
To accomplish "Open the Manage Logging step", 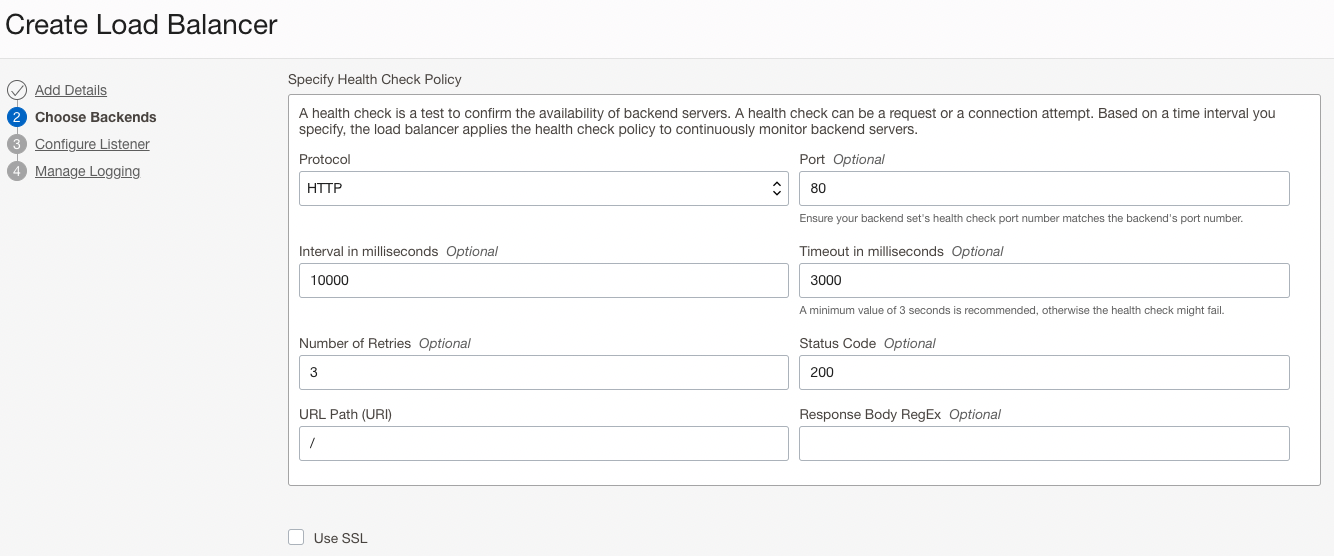I will pos(87,171).
